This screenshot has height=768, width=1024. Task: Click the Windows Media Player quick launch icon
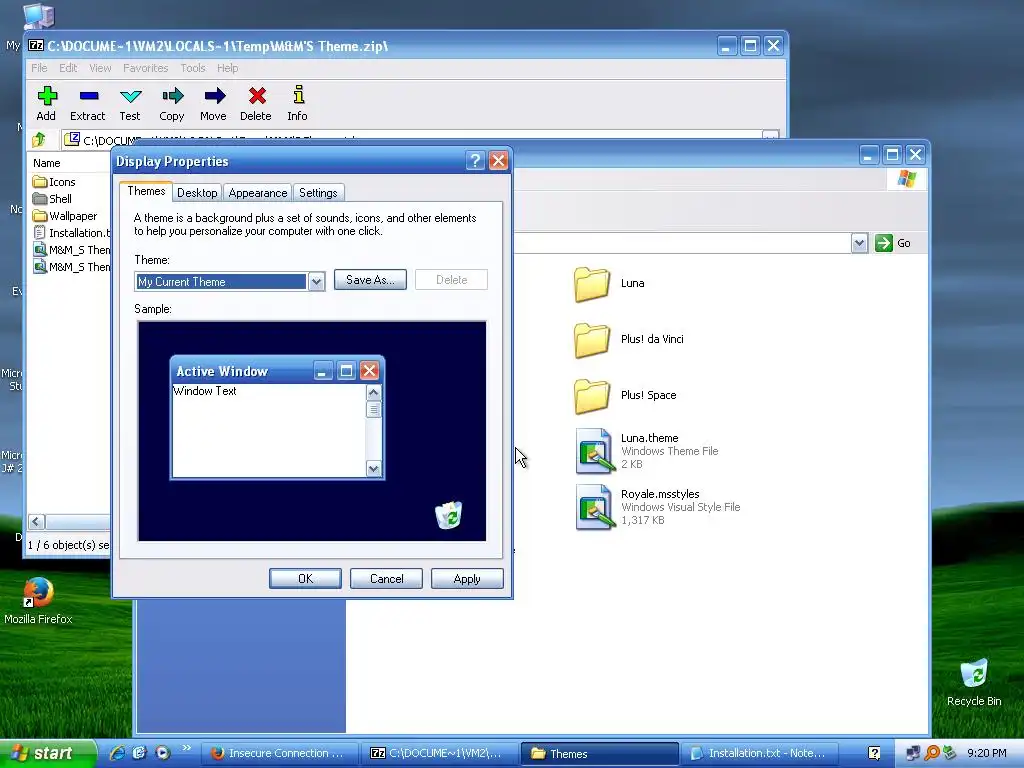[x=163, y=753]
